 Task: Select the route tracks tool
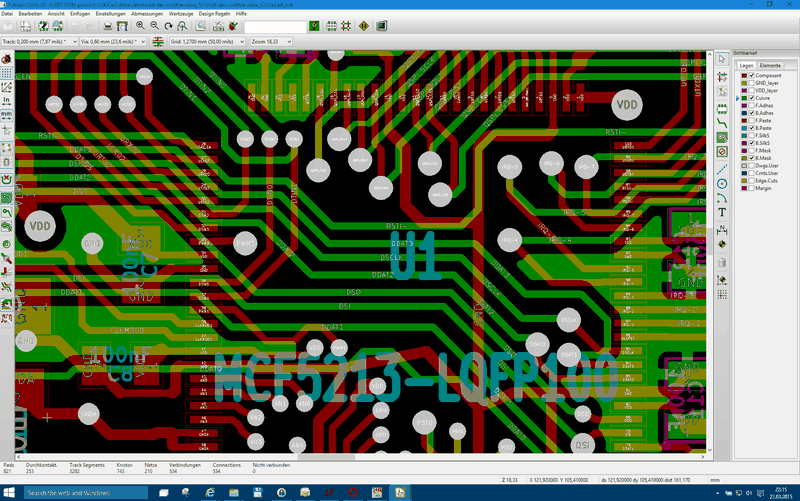coord(722,123)
